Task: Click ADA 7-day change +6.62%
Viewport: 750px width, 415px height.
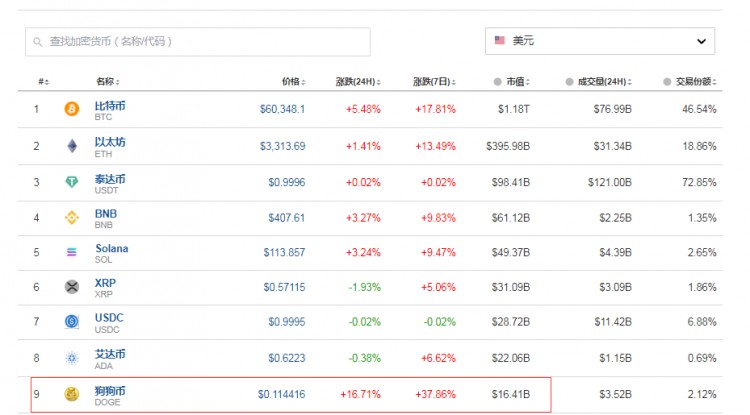Action: pos(438,358)
